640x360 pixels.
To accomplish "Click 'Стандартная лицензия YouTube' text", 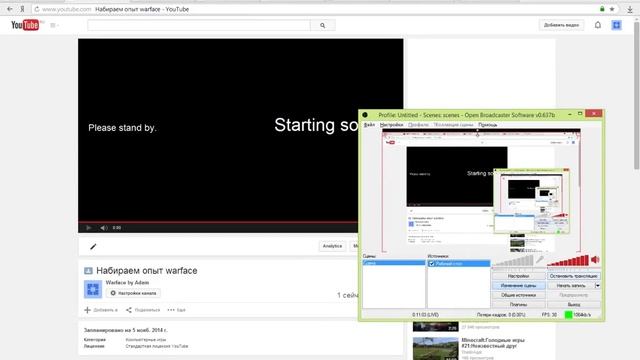I will pos(157,346).
